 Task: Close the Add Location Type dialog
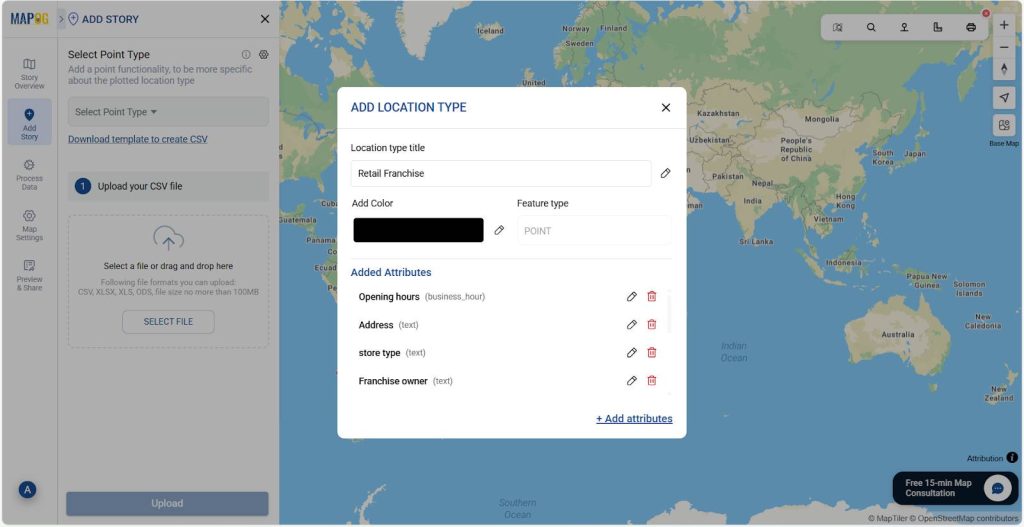coord(665,108)
